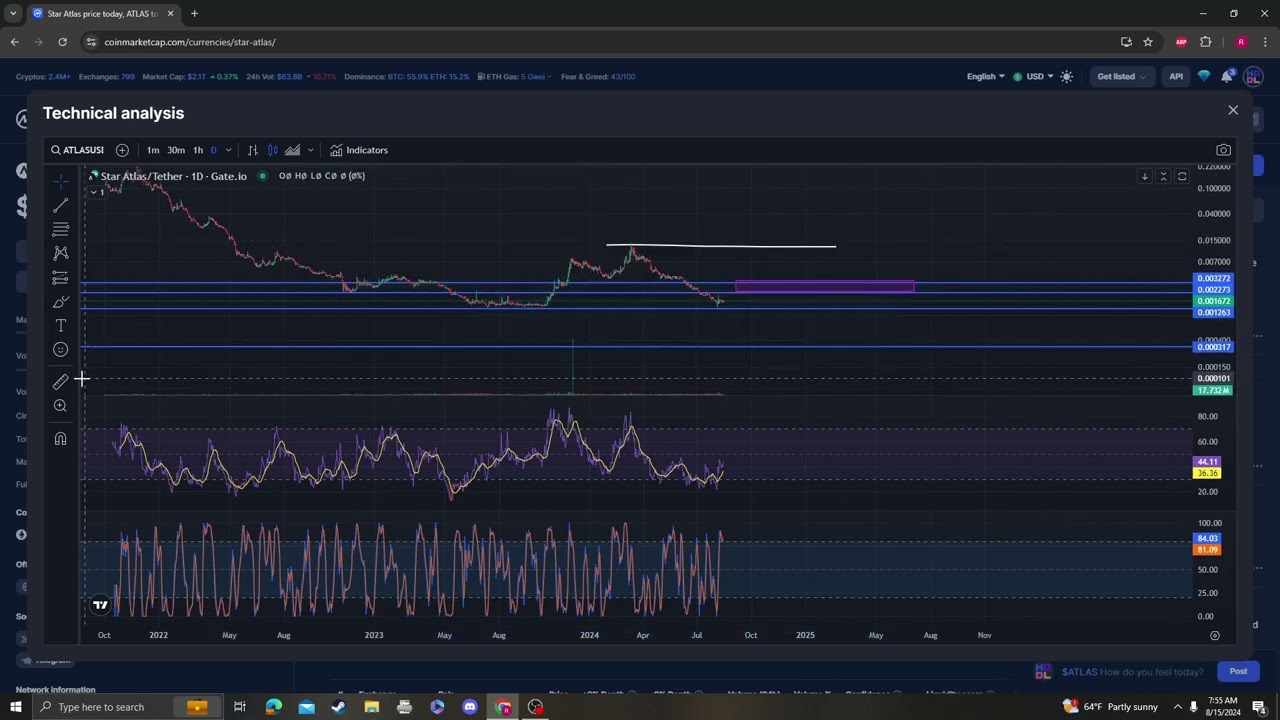Select the zoom in tool
The height and width of the screenshot is (720, 1280).
pyautogui.click(x=60, y=405)
